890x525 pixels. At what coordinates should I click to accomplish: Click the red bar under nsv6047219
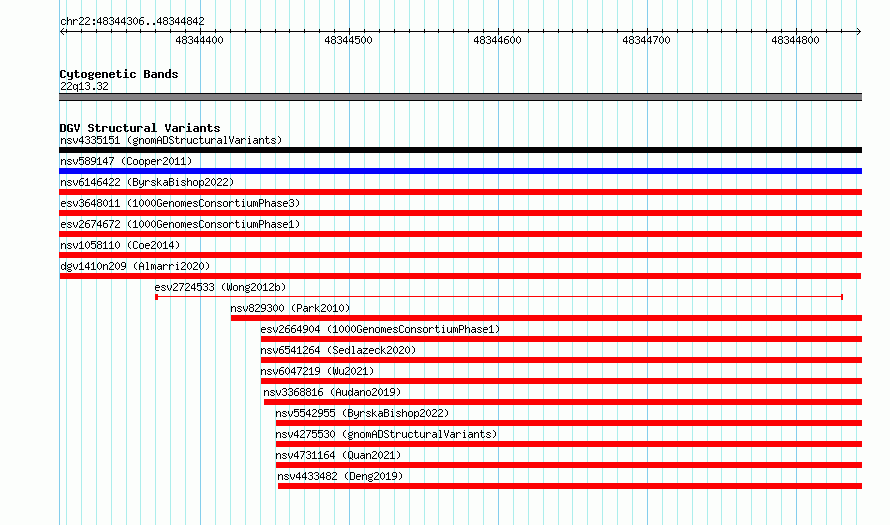[561, 381]
